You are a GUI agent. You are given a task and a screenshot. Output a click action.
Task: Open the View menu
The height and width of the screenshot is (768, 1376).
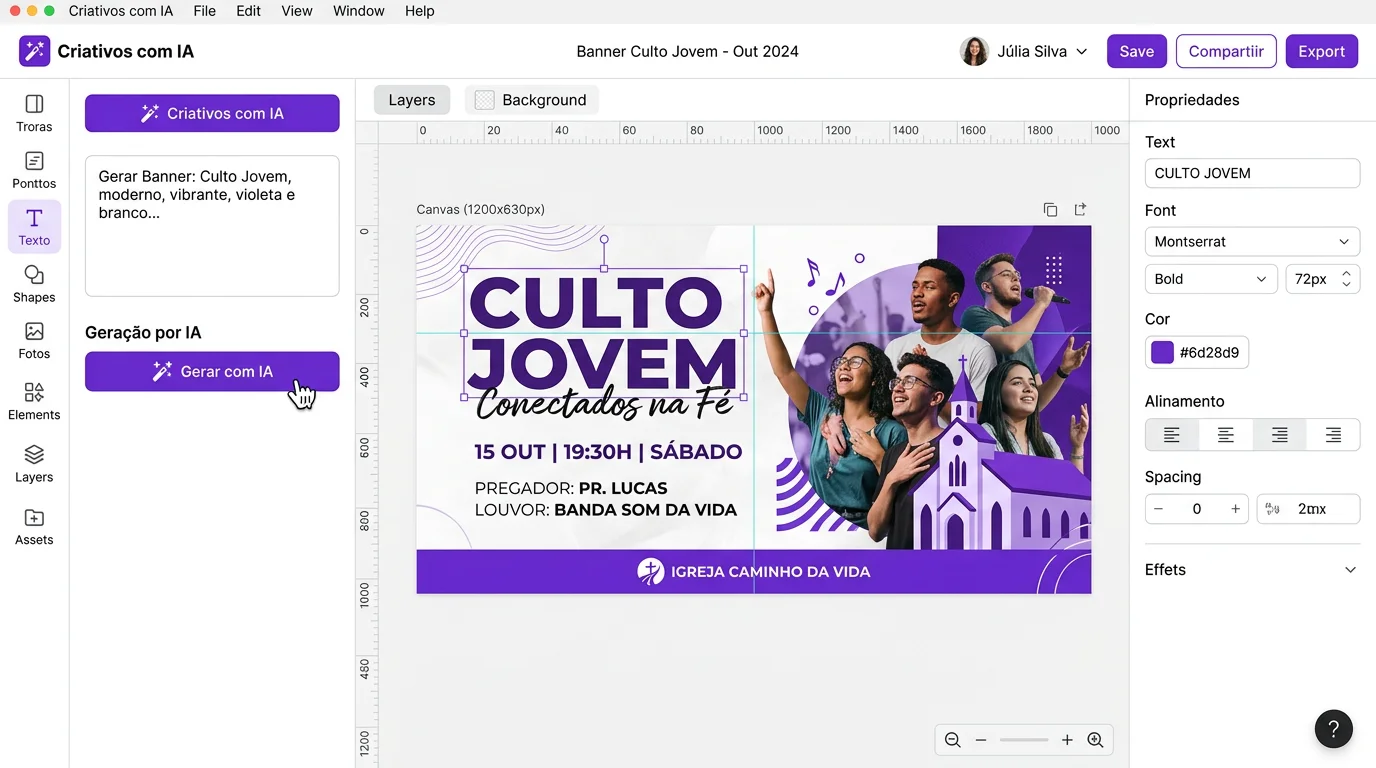(x=296, y=11)
